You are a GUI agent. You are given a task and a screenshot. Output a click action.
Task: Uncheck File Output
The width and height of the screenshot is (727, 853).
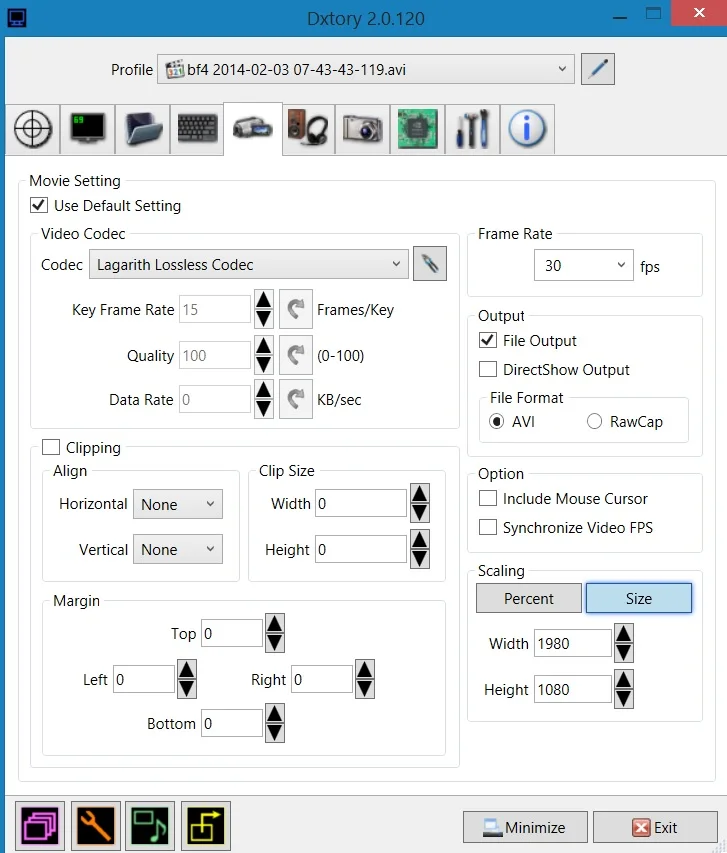point(488,341)
